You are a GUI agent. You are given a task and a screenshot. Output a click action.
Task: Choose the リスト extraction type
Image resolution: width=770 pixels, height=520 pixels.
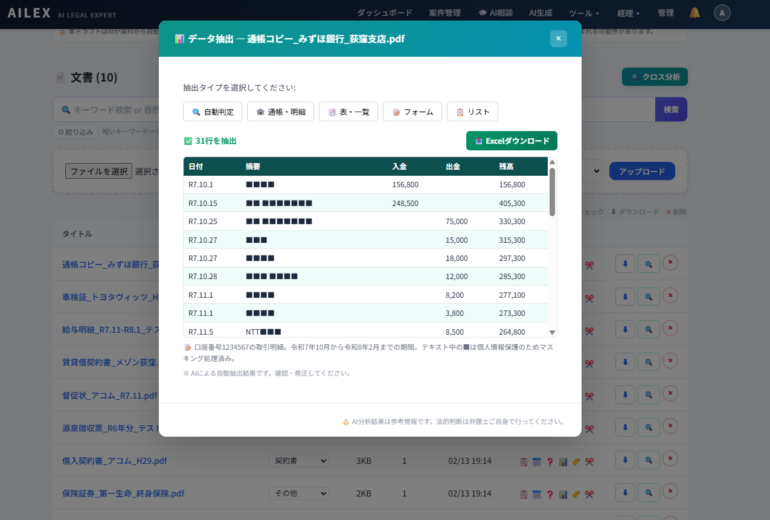pyautogui.click(x=472, y=112)
